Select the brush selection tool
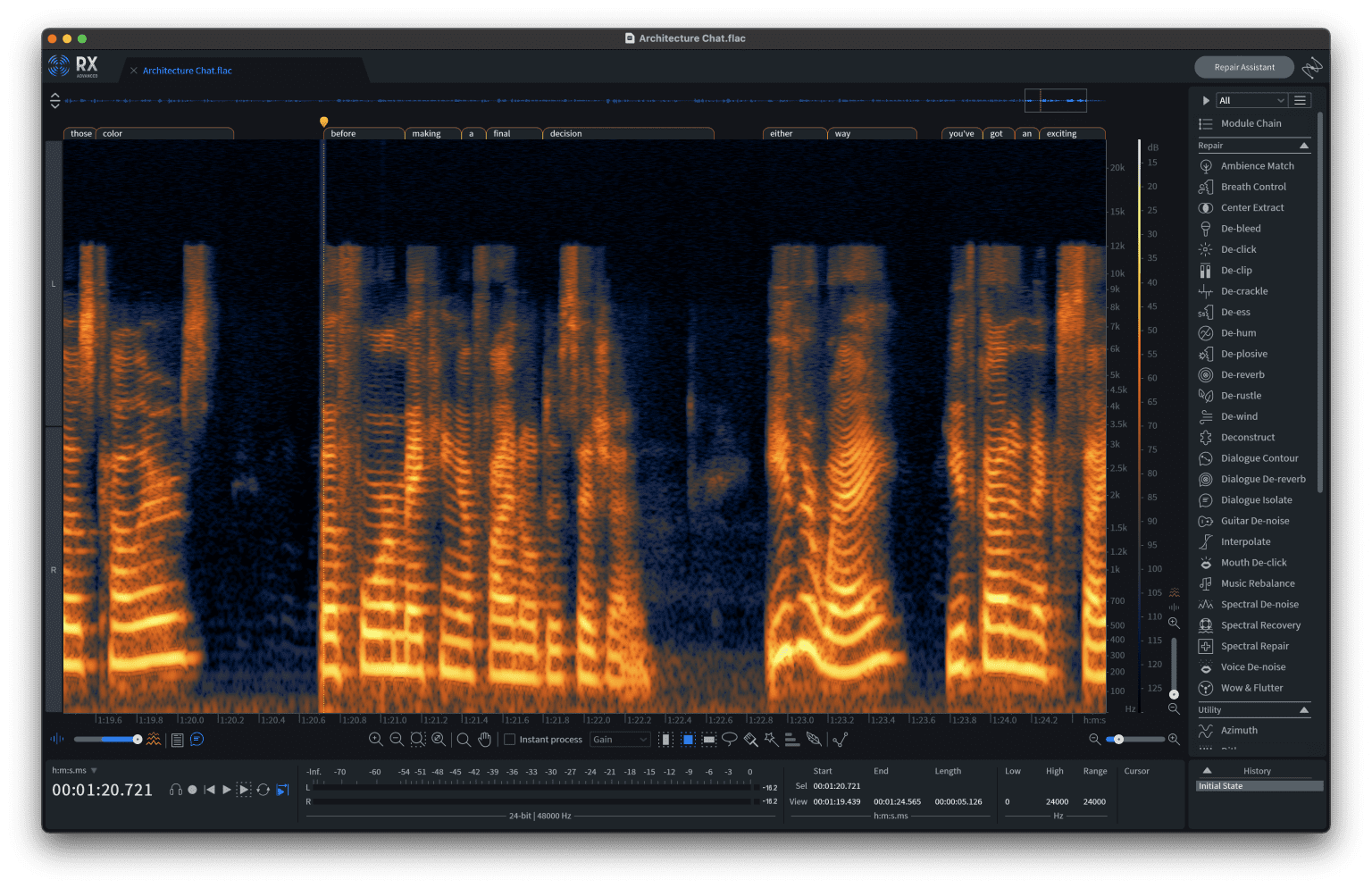Image resolution: width=1372 pixels, height=888 pixels. point(750,739)
